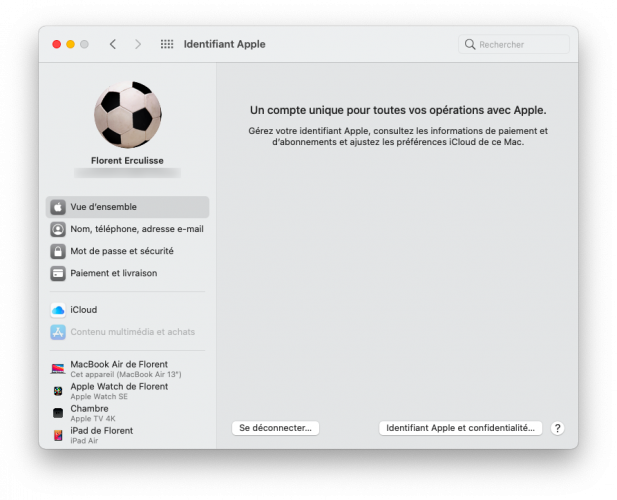Select Chambre Apple TV 4K device
The width and height of the screenshot is (617, 500).
tap(127, 413)
